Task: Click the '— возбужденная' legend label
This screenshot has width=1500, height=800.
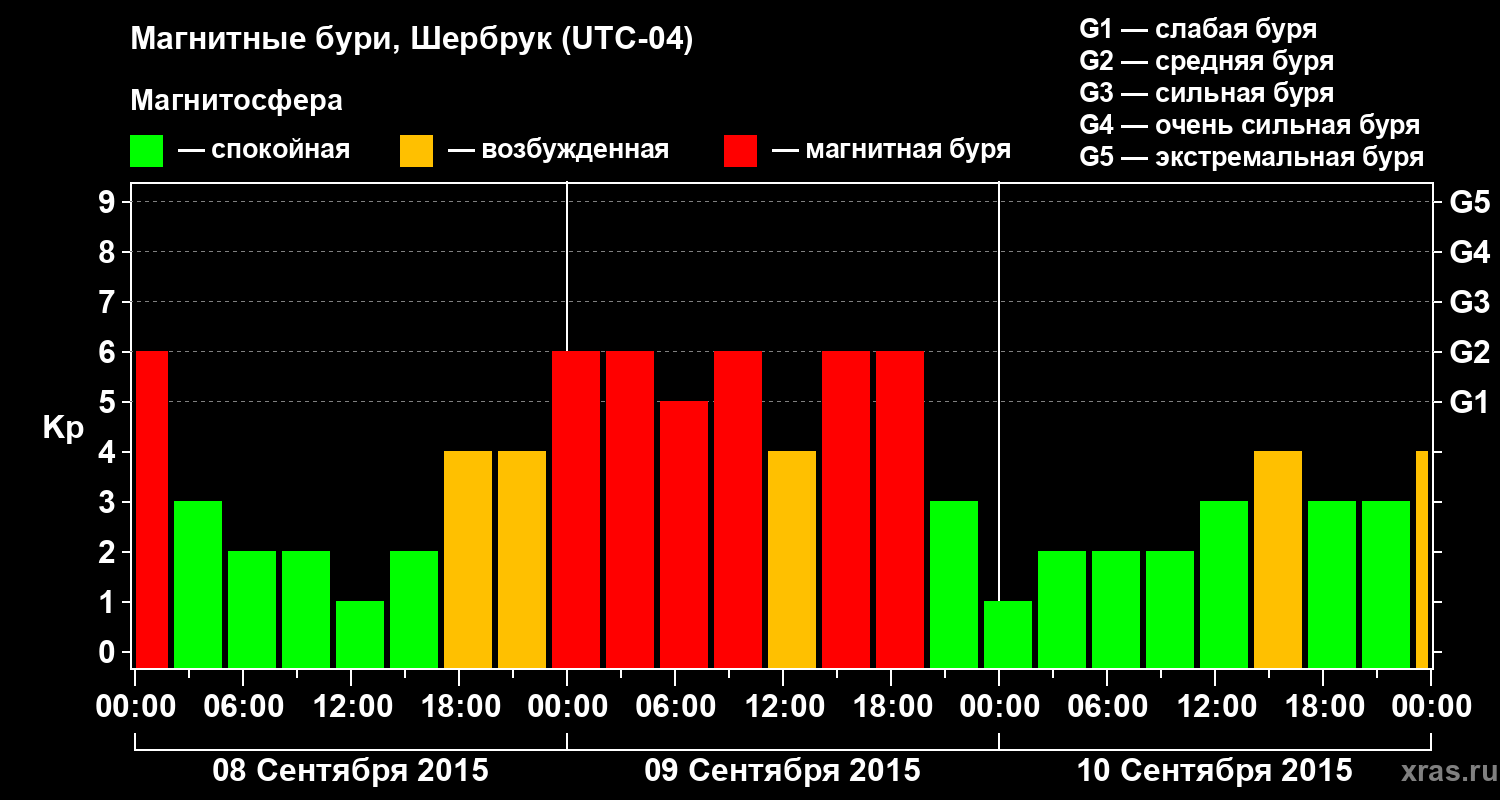Action: click(x=558, y=151)
